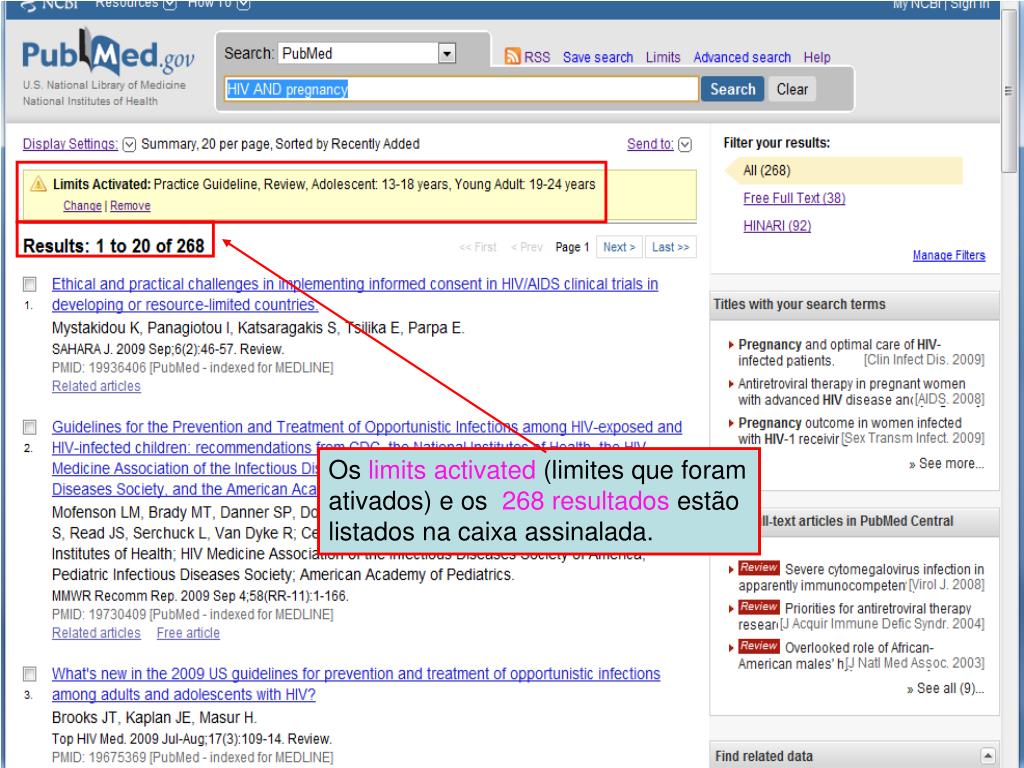The image size is (1024, 768).
Task: Open Manage Filters
Action: pyautogui.click(x=949, y=255)
